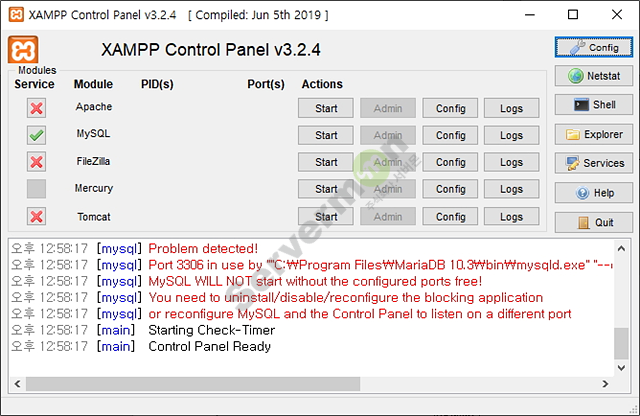640x416 pixels.
Task: Open the Apache Logs menu
Action: click(511, 108)
